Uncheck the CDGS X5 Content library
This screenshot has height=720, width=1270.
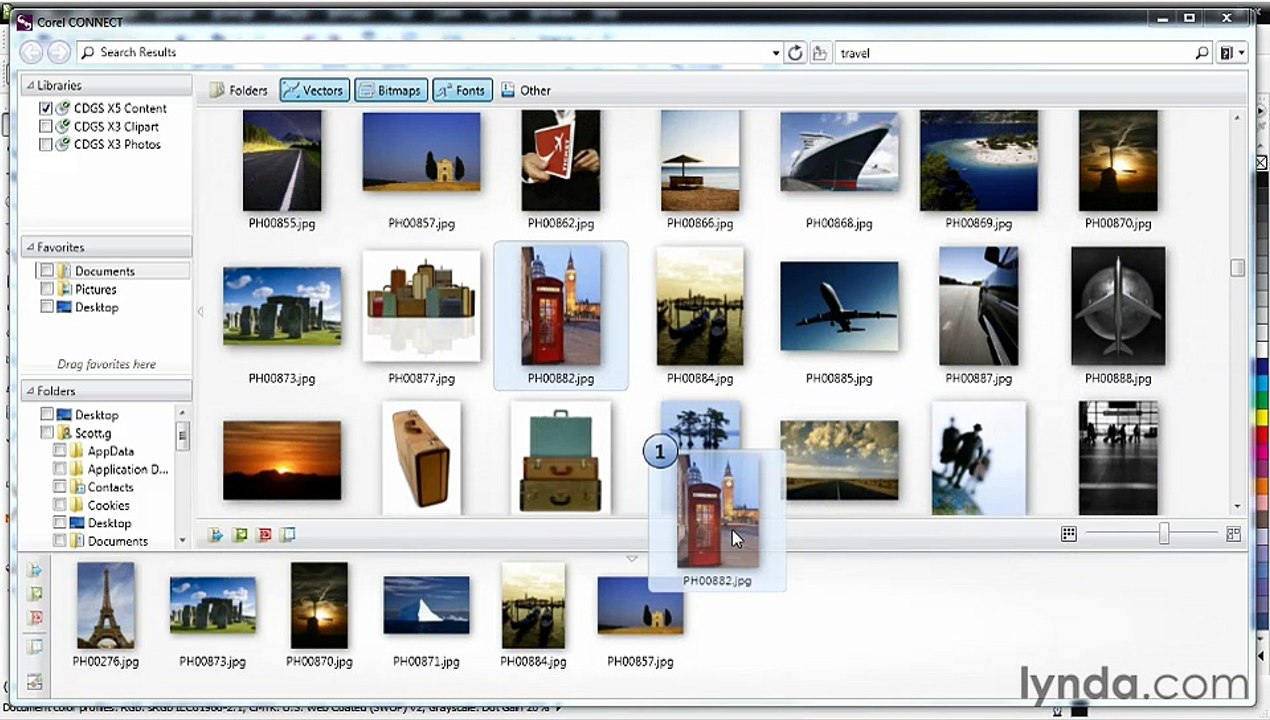tap(46, 108)
